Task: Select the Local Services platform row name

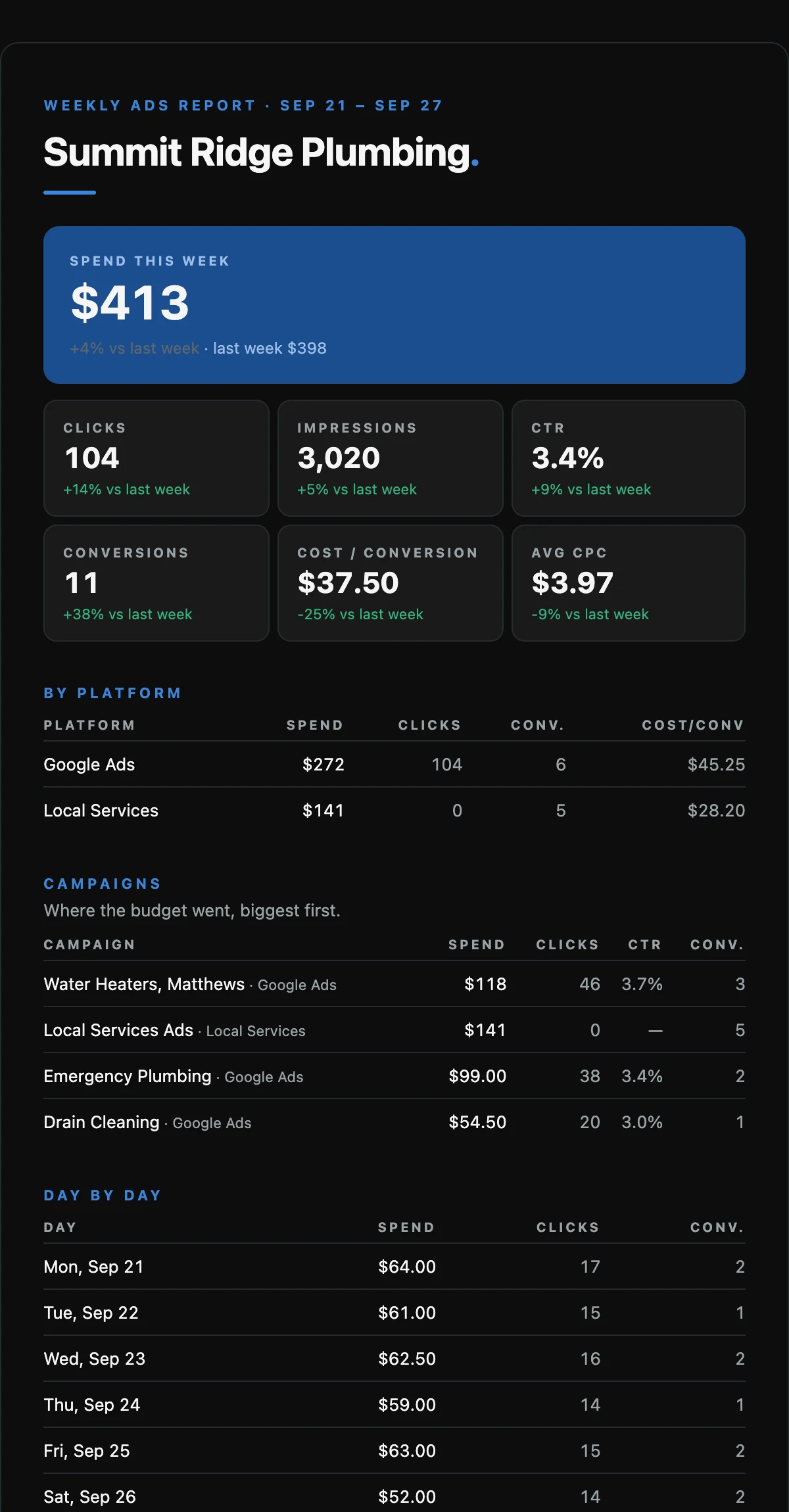Action: tap(101, 811)
